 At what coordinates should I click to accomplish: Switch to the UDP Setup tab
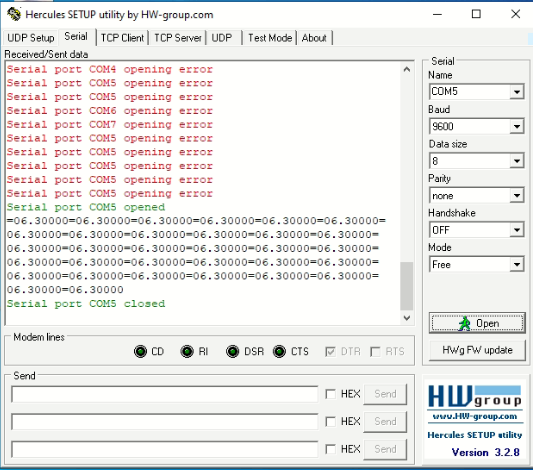click(x=31, y=38)
